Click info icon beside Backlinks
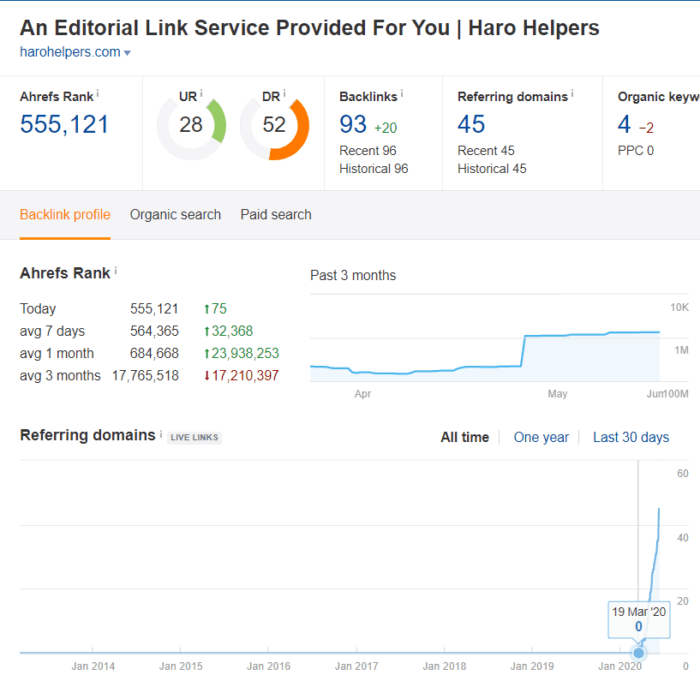Viewport: 700px width, 681px height. 402,94
